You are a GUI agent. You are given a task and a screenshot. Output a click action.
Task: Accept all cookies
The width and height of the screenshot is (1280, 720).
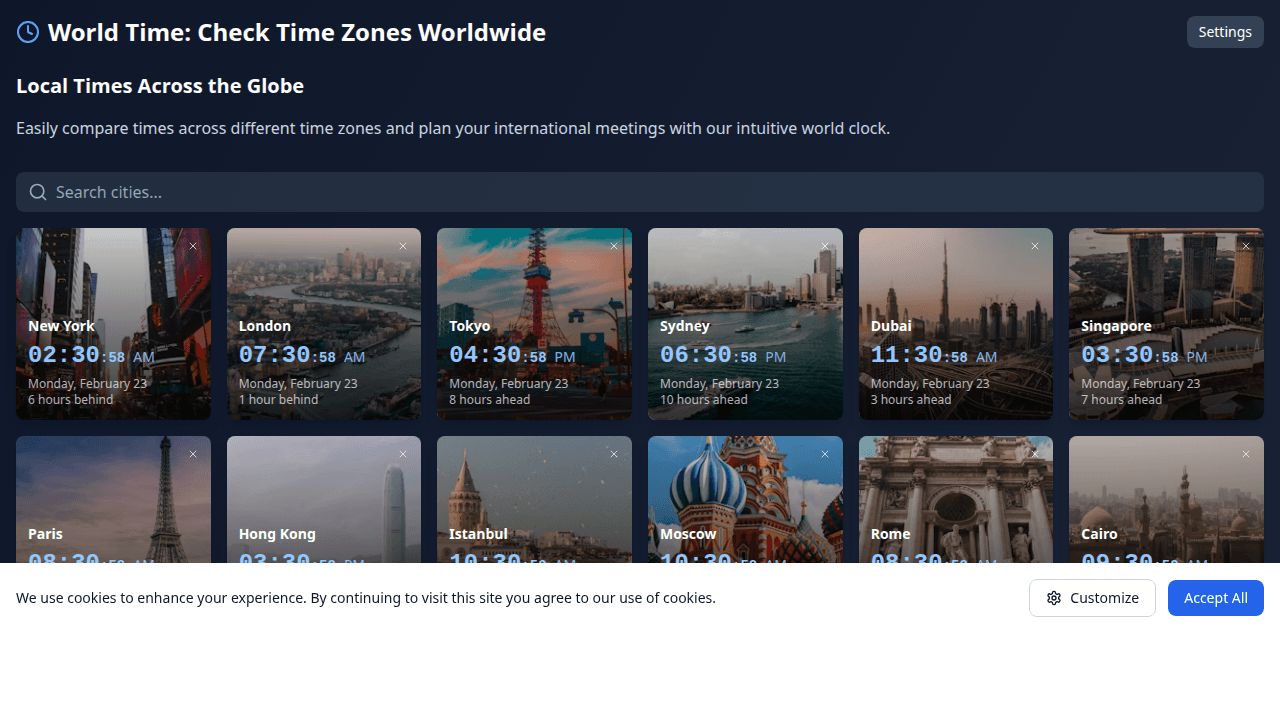1215,597
